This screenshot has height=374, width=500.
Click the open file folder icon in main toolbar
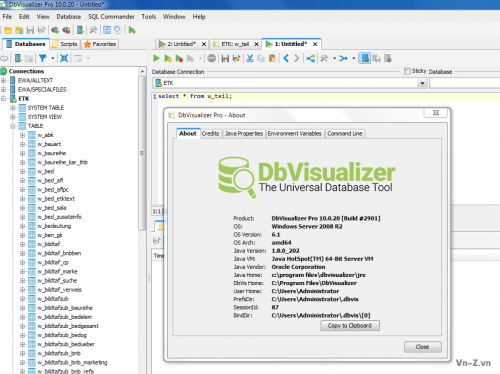coord(8,30)
